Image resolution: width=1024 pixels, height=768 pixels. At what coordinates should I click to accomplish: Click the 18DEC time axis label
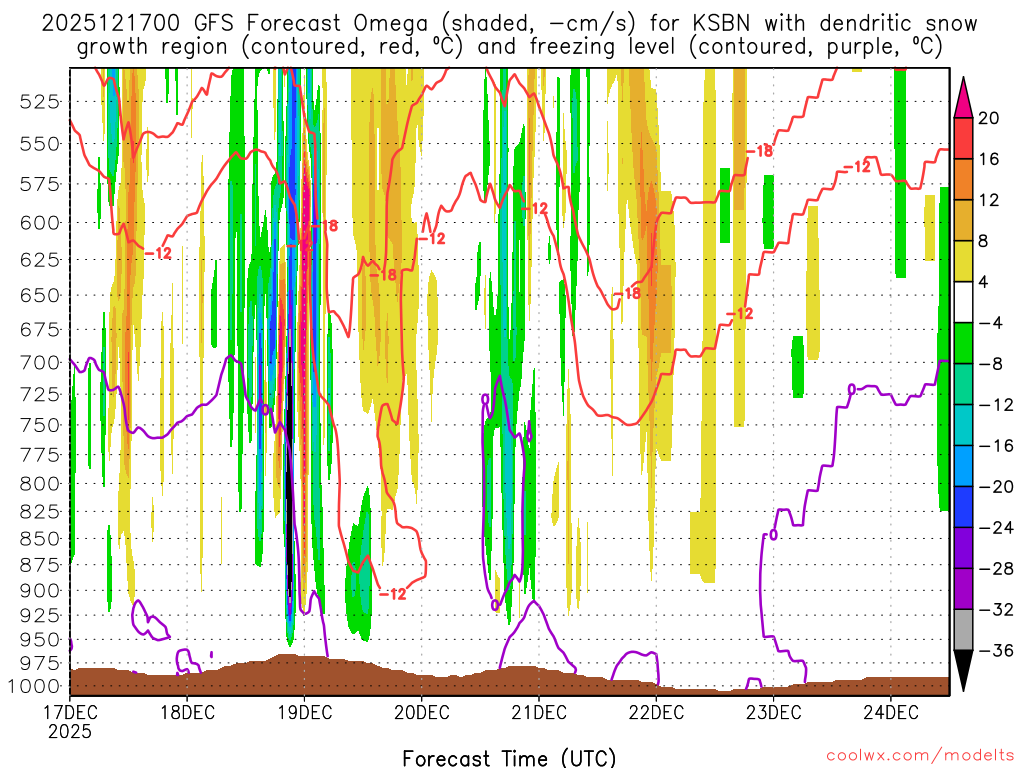tap(187, 712)
